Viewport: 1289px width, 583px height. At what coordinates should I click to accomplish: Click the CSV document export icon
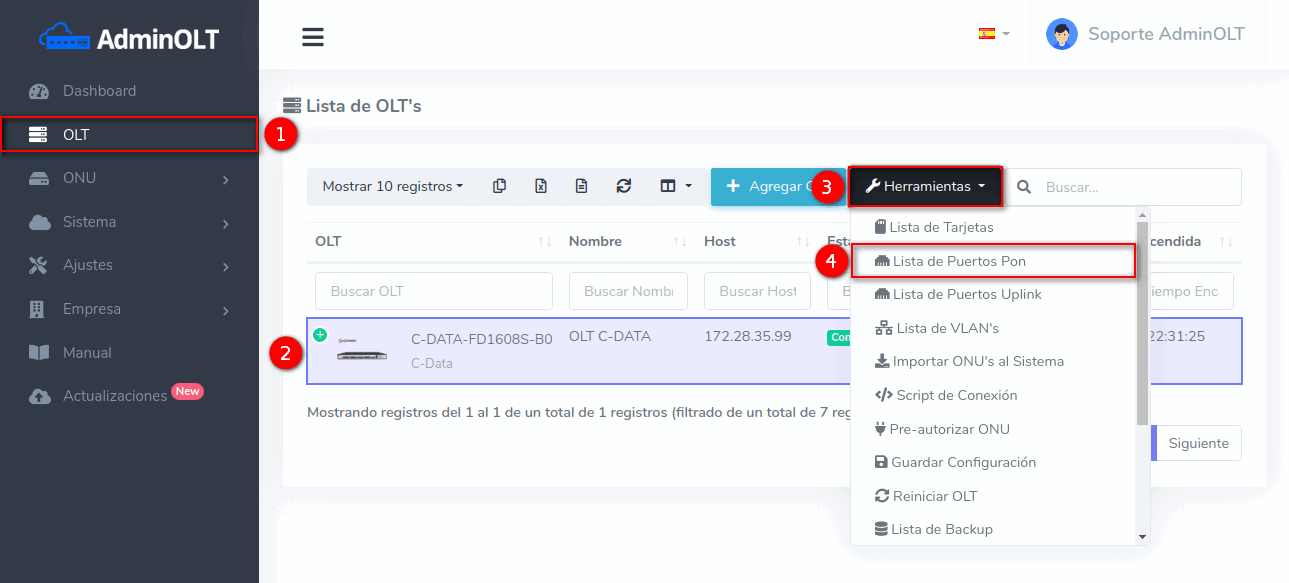(x=581, y=186)
